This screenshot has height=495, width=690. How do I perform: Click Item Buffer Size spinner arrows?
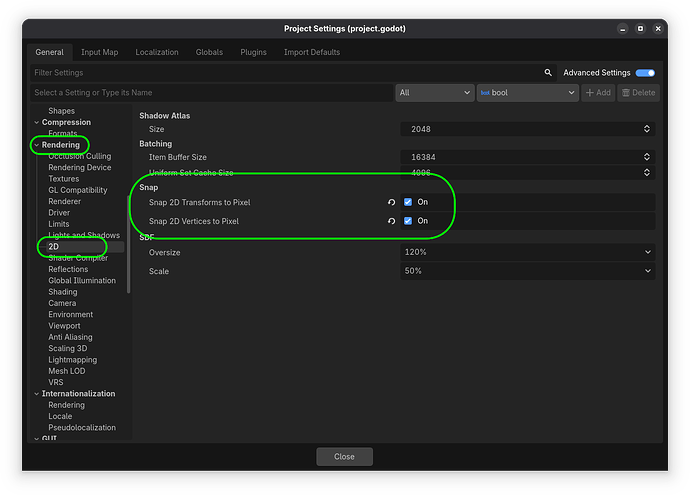647,157
